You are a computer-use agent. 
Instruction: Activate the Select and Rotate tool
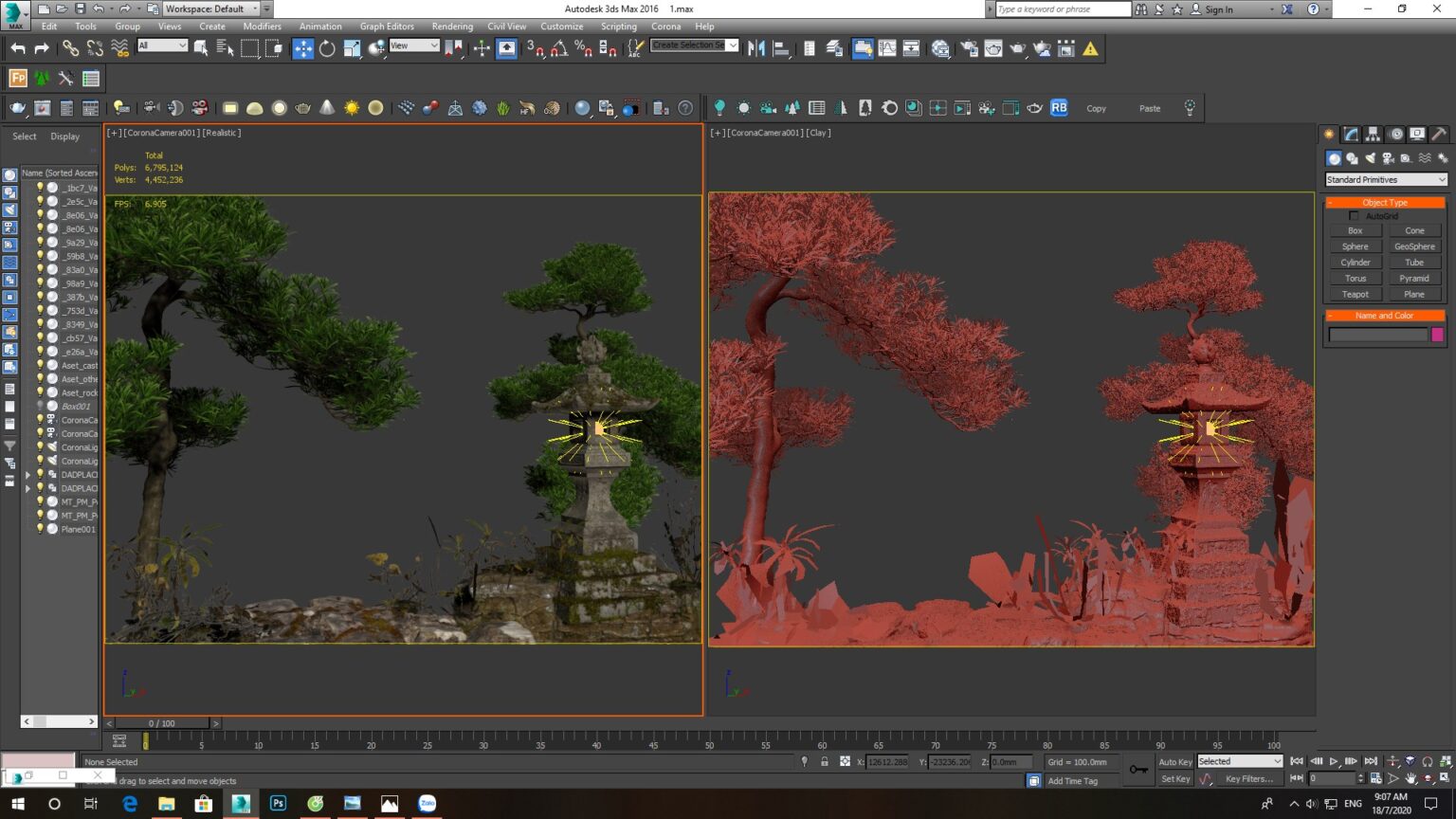click(327, 48)
